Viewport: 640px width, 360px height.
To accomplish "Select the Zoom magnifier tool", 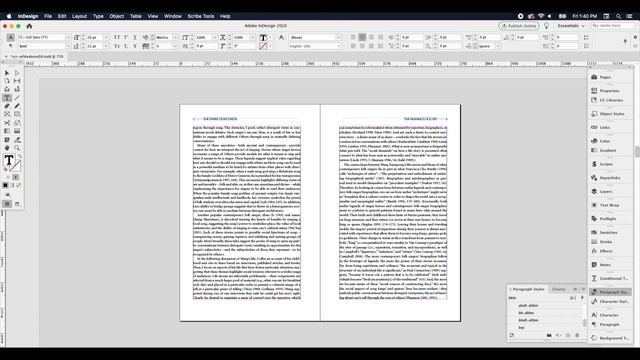I will 17,148.
